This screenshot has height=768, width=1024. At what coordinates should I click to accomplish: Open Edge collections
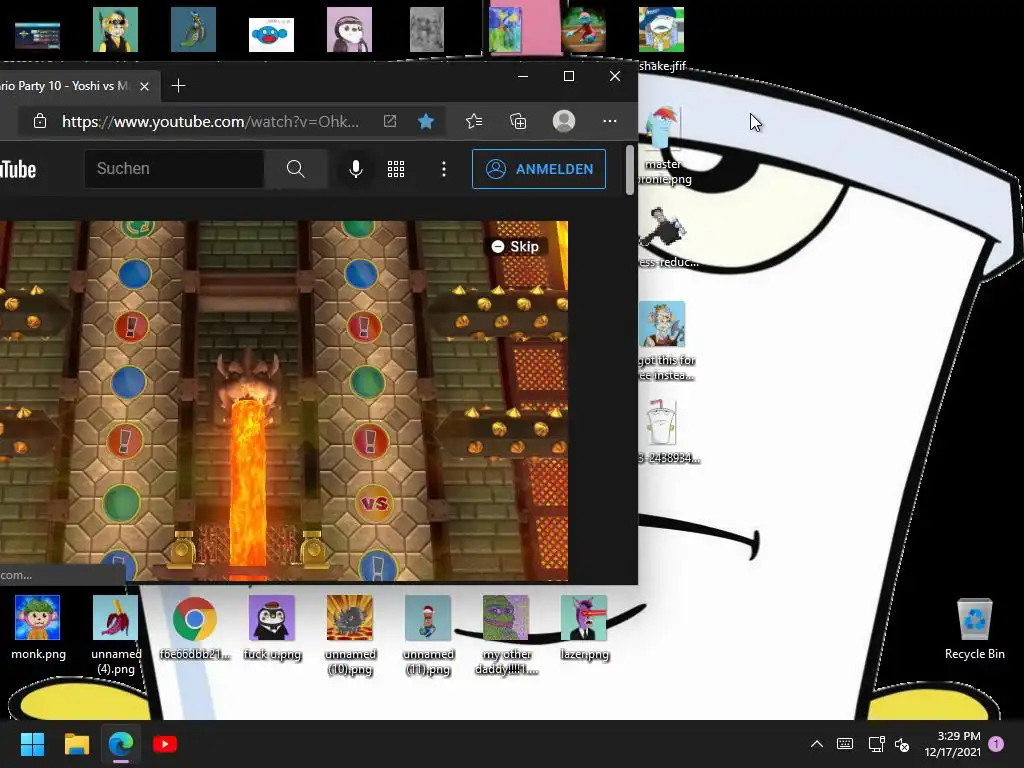pos(518,121)
